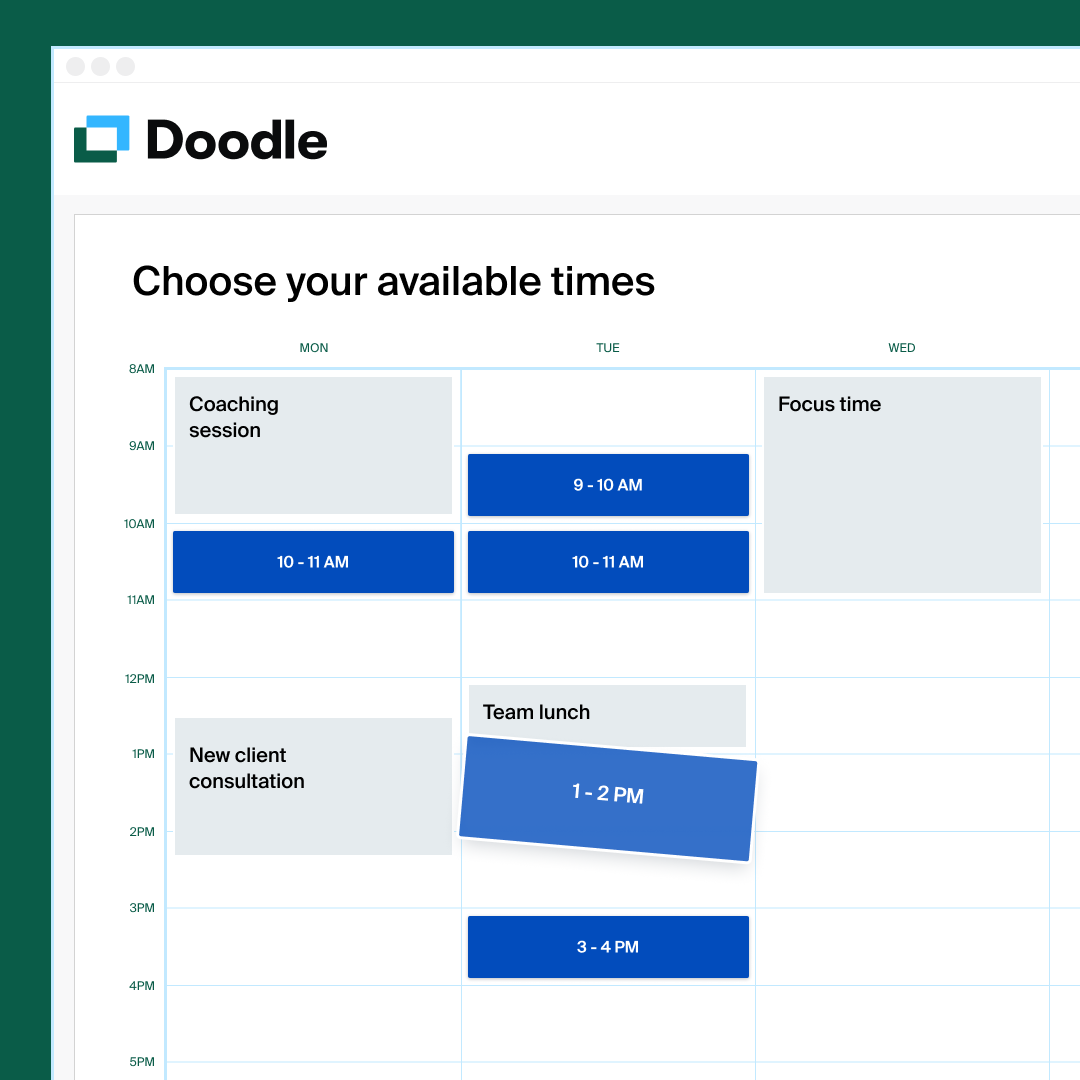Click the 12PM time label

click(139, 679)
